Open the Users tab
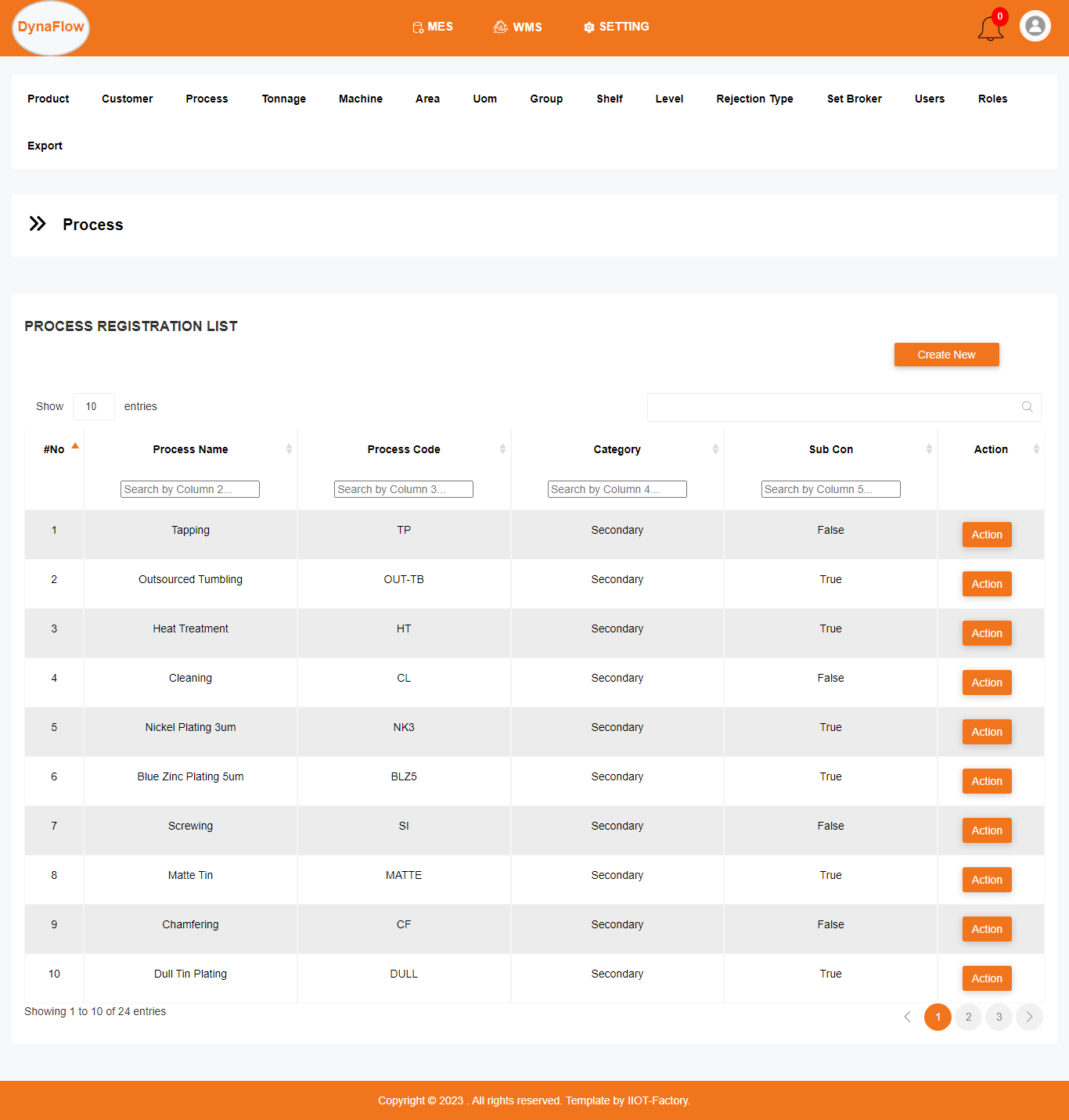Viewport: 1069px width, 1120px height. tap(930, 99)
